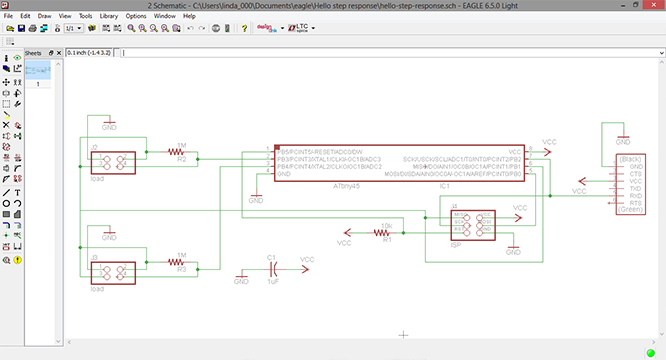
Task: Select the Show eye tool
Action: pyautogui.click(x=17, y=58)
